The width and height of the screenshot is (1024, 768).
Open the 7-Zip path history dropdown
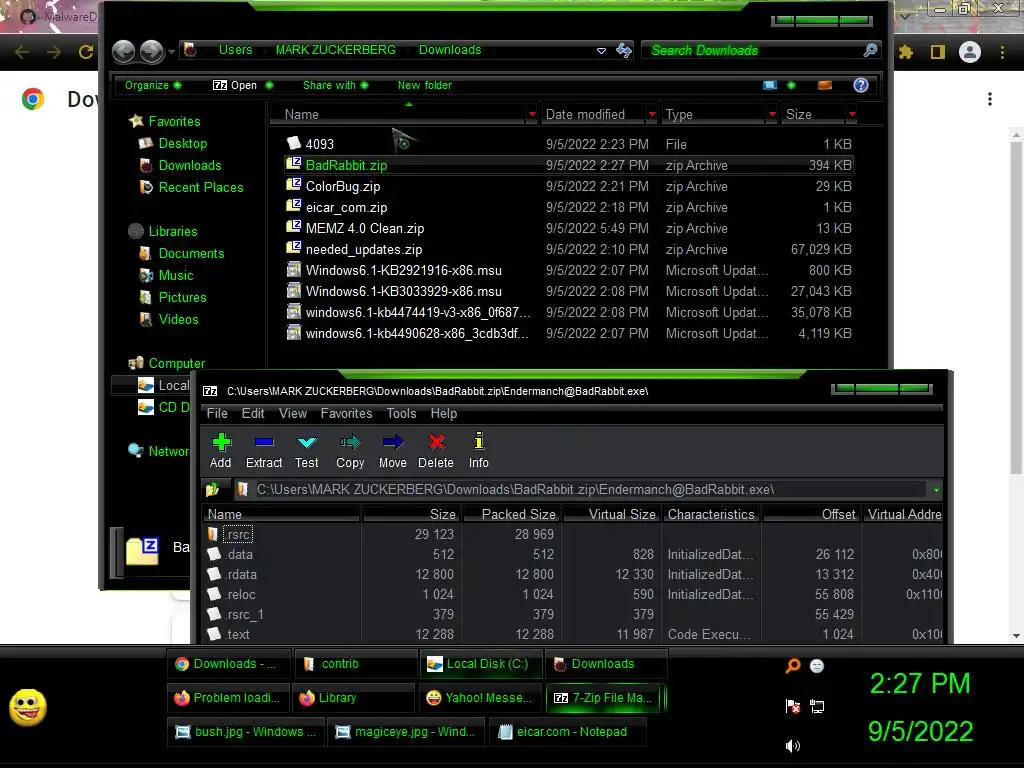pos(936,490)
